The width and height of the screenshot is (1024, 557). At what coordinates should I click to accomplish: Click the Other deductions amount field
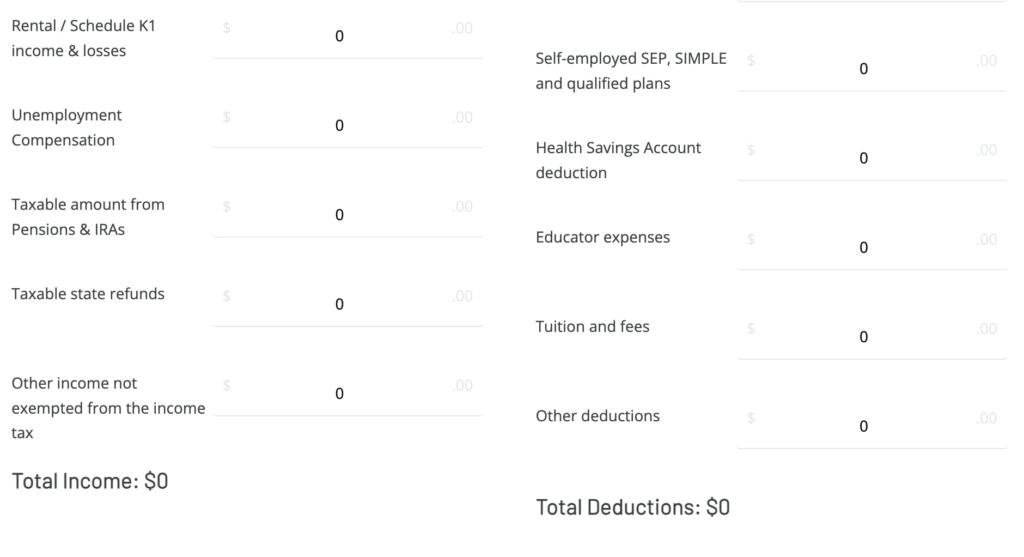864,426
